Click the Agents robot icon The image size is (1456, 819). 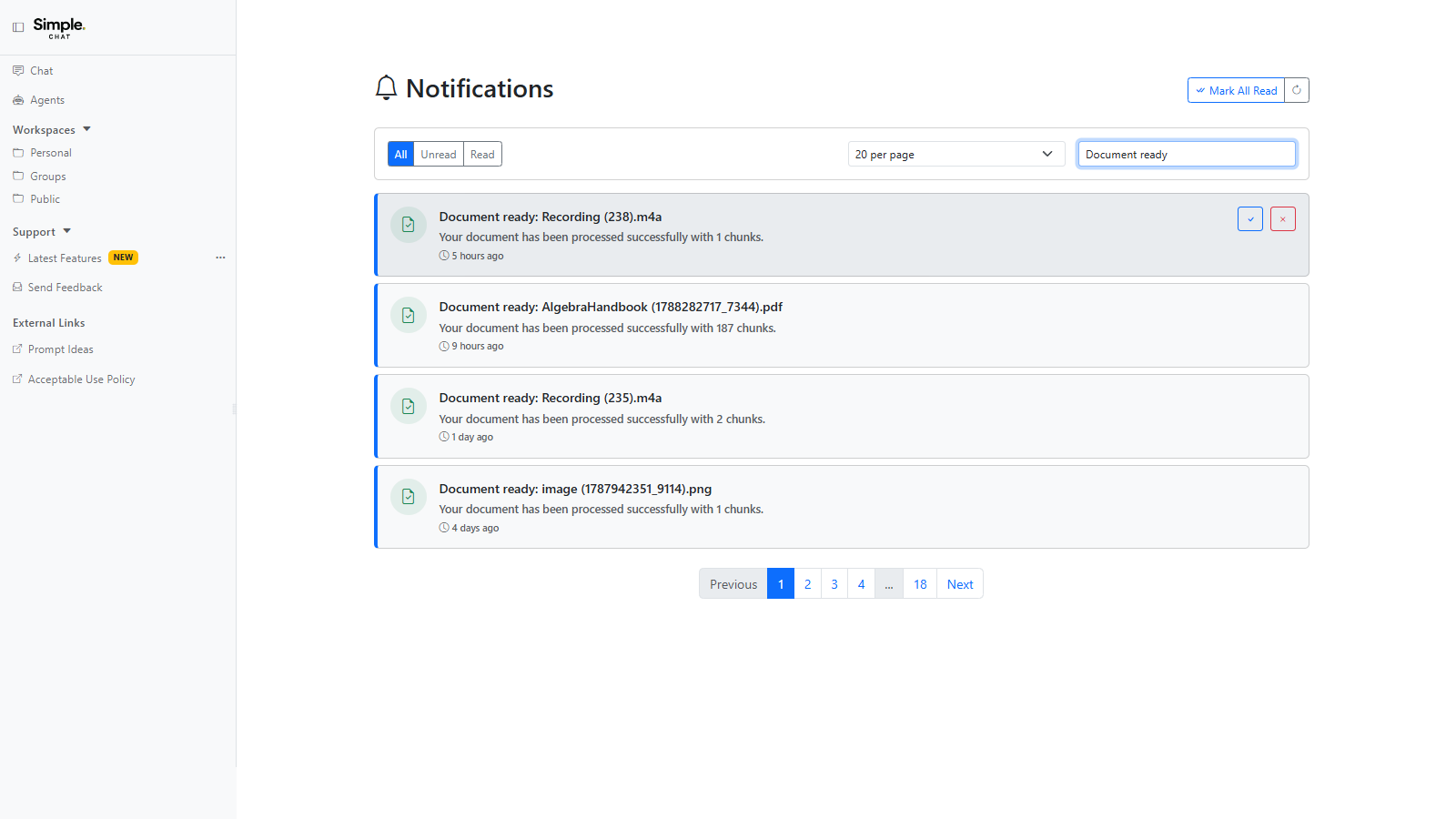pyautogui.click(x=18, y=100)
